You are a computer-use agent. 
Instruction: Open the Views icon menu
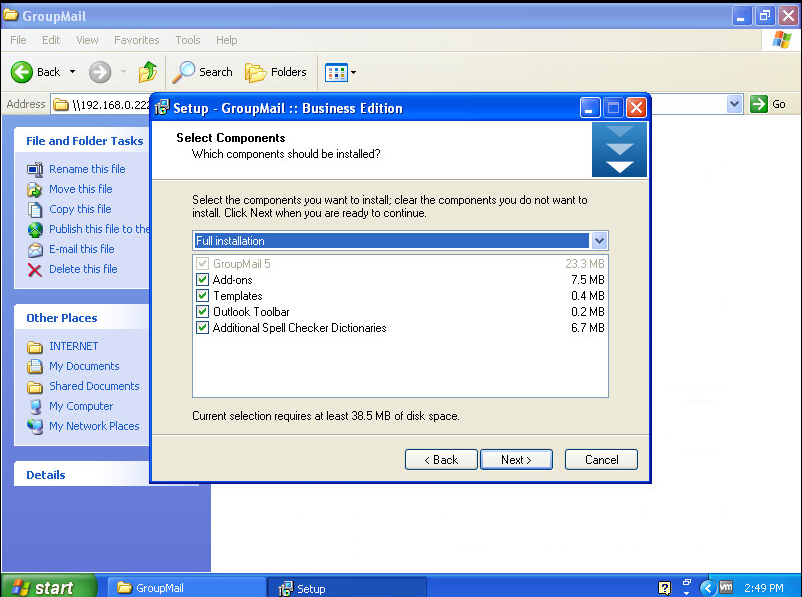(336, 72)
